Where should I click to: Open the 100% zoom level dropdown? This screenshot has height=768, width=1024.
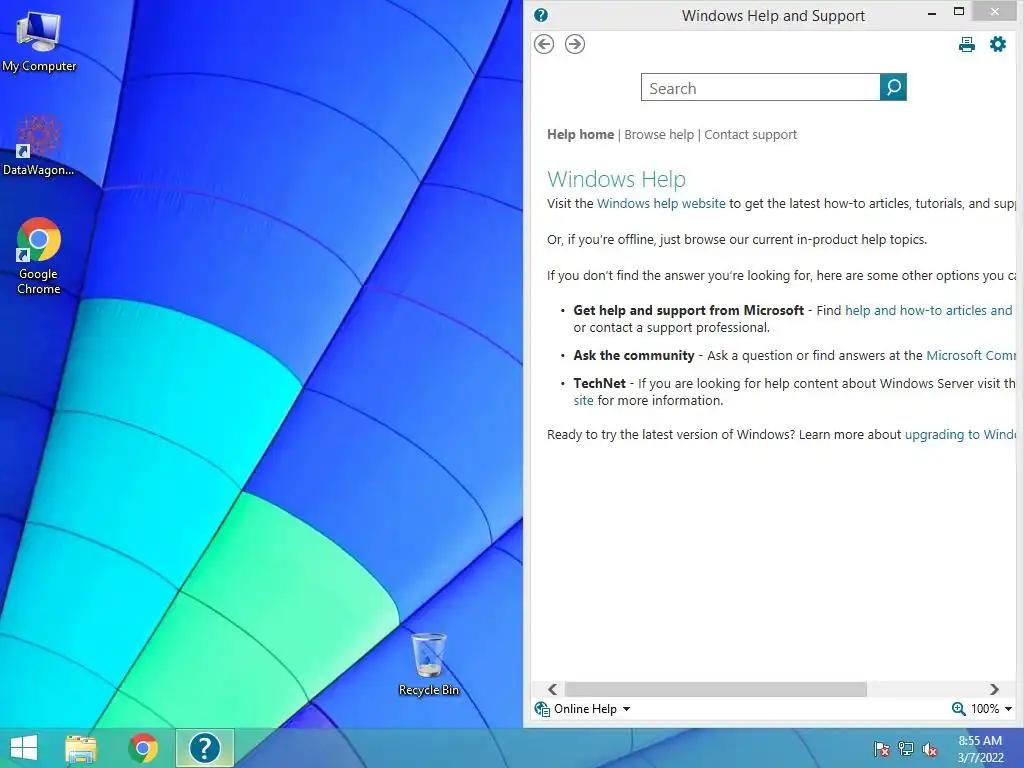(x=1008, y=709)
